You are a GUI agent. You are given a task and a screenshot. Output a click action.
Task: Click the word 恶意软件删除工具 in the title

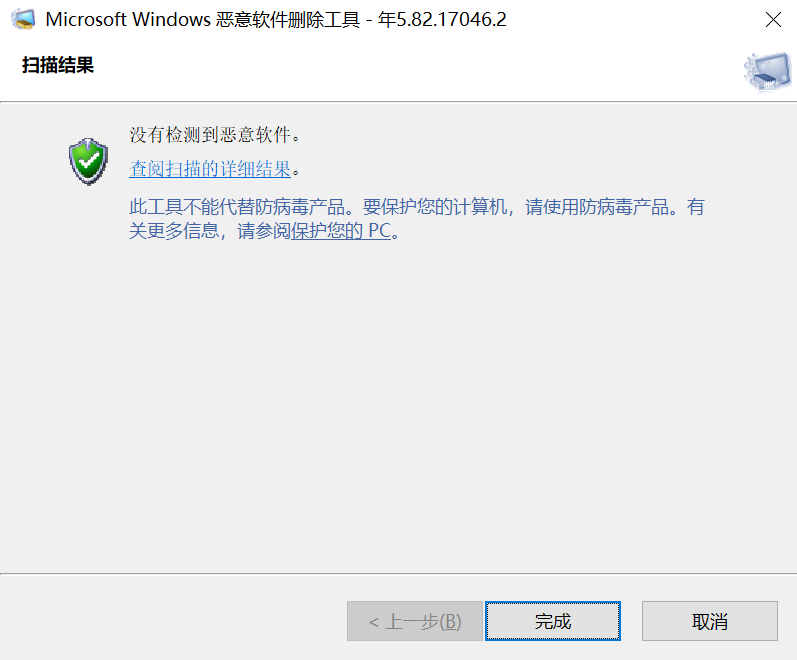point(288,19)
